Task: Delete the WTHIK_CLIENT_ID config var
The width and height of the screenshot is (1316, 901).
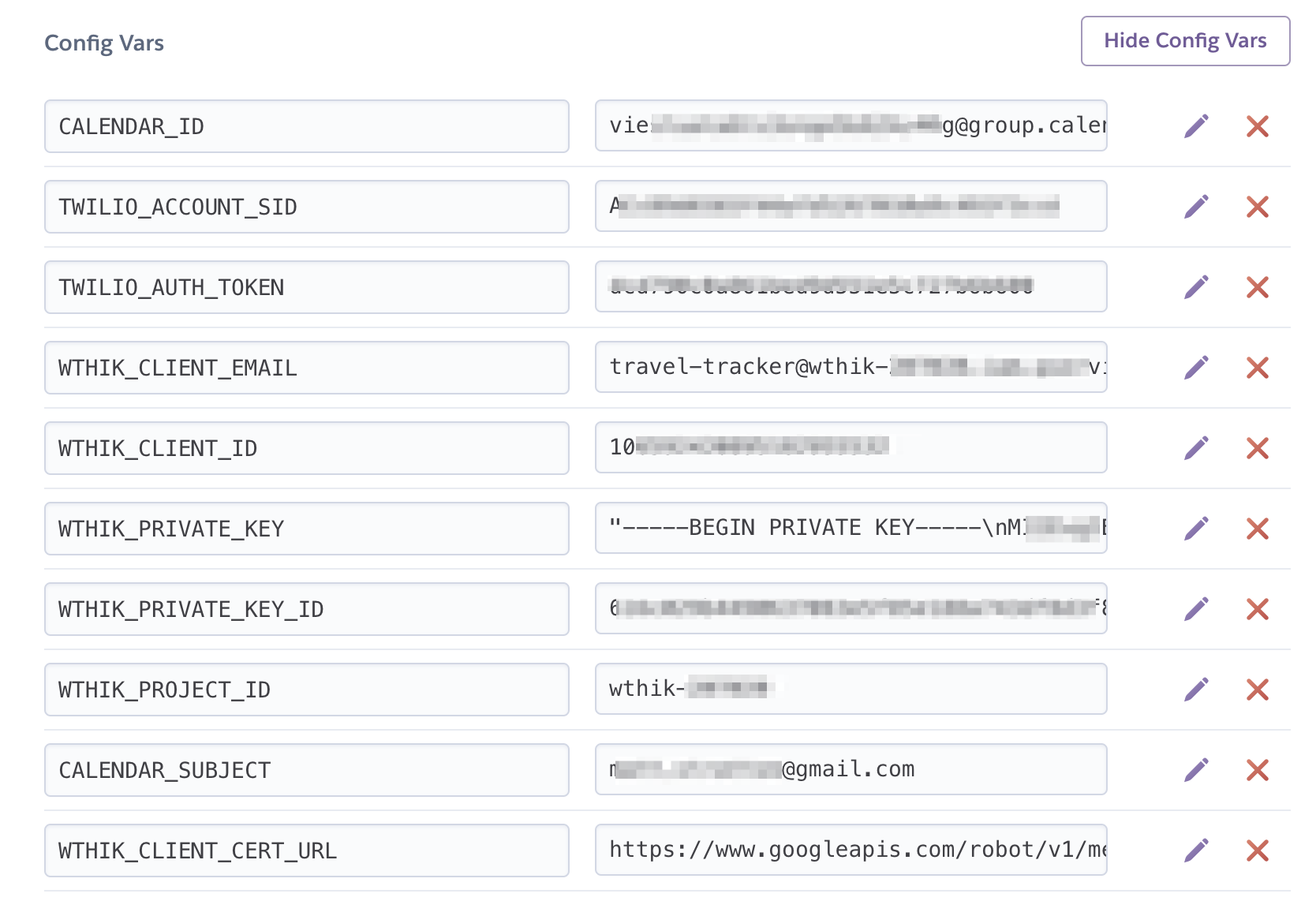Action: pyautogui.click(x=1258, y=447)
